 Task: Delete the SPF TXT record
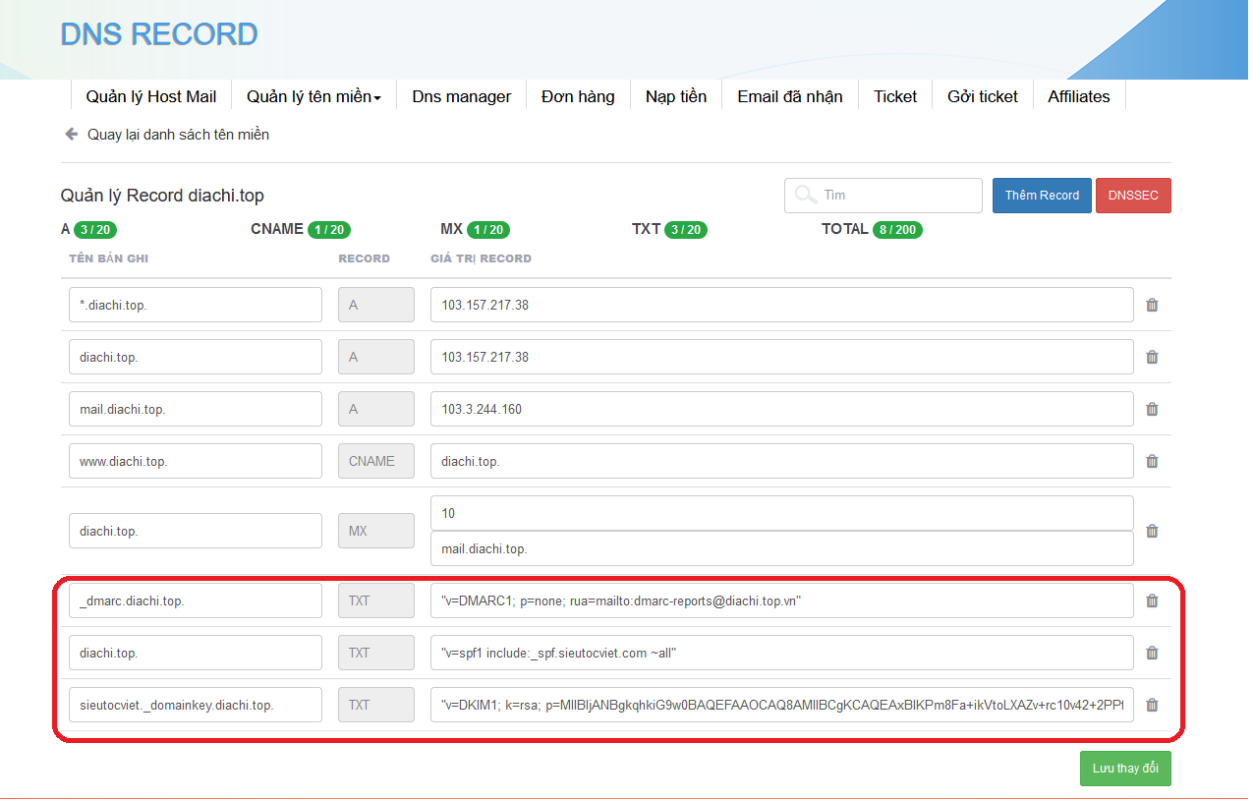[1152, 653]
